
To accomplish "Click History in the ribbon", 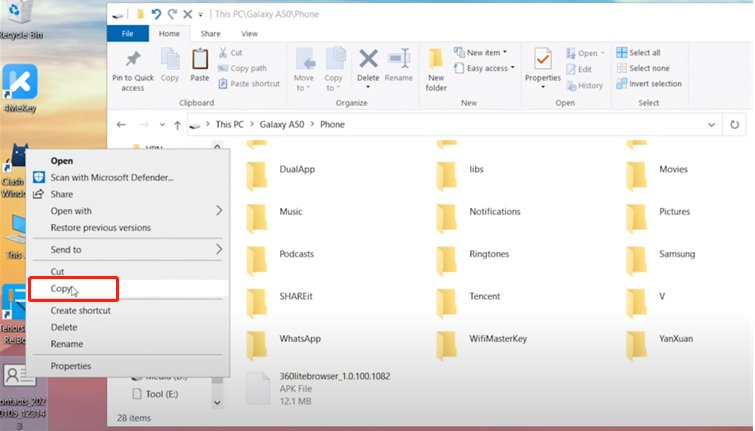I will point(585,86).
